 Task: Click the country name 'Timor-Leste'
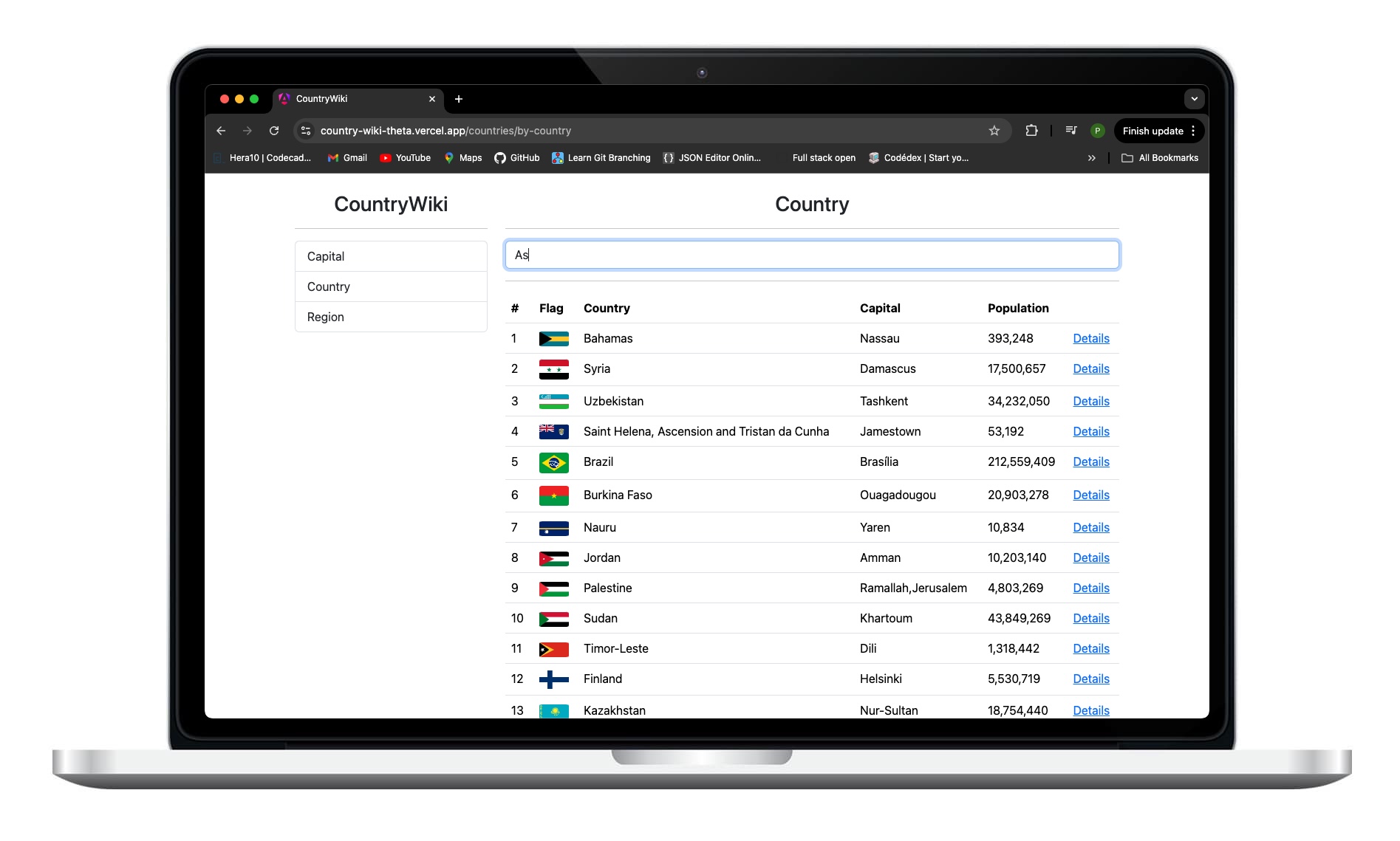coord(616,648)
